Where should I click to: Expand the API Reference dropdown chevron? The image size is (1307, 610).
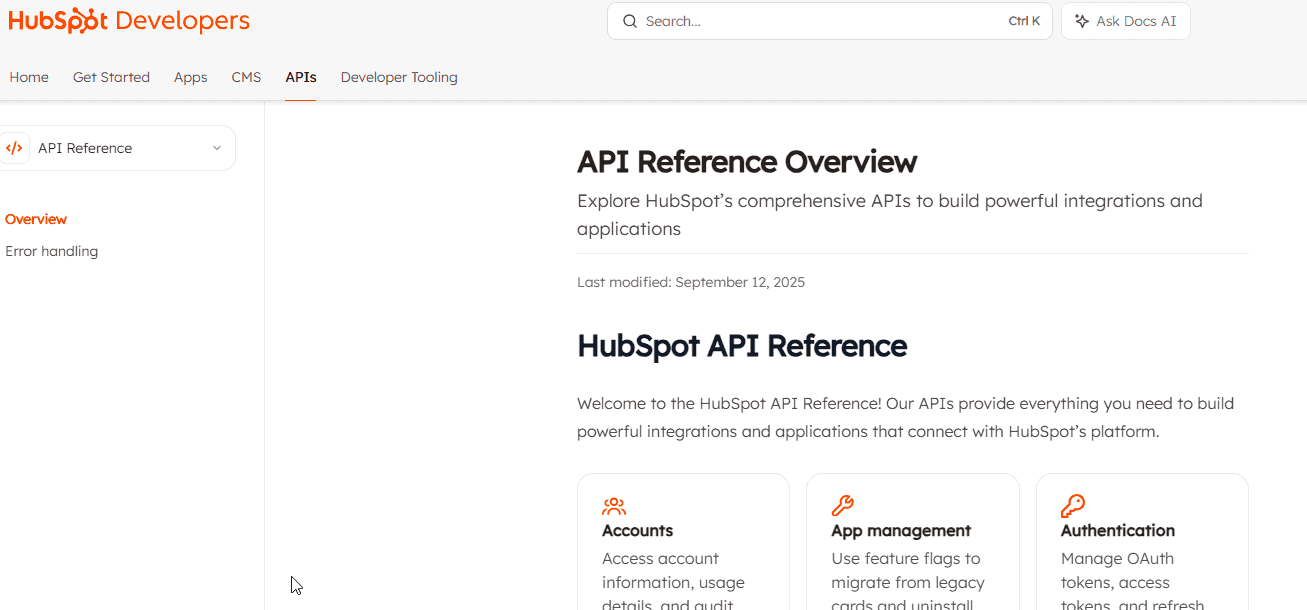tap(217, 148)
